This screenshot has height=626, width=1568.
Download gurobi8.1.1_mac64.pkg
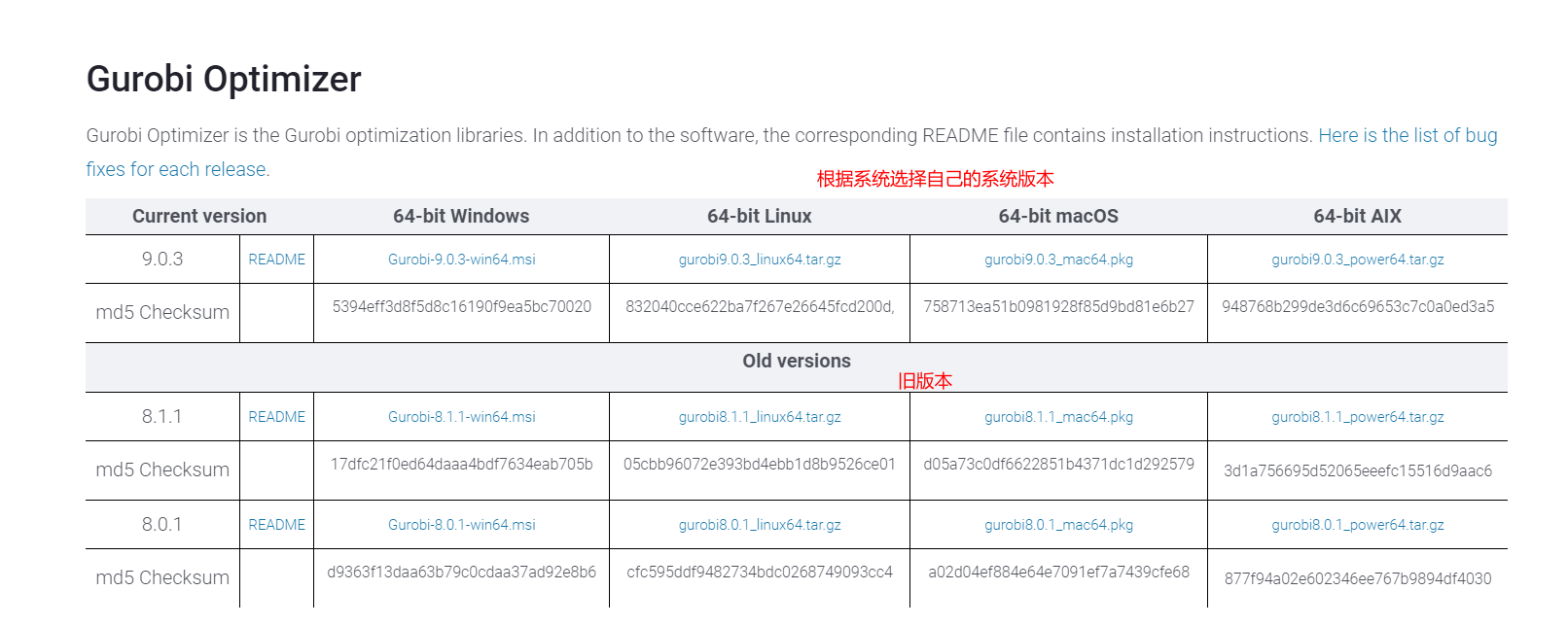(x=1058, y=417)
